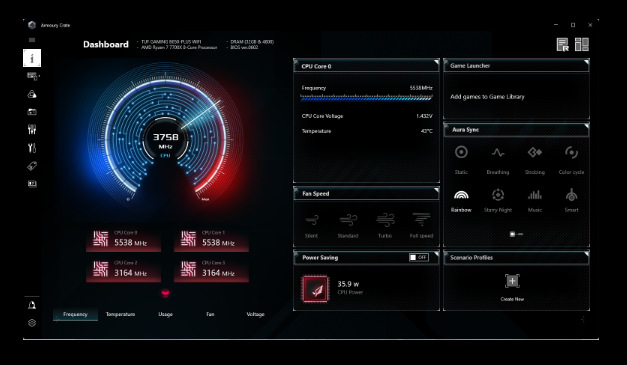Open CPU Core 0 panel corner menu

pyautogui.click(x=436, y=62)
